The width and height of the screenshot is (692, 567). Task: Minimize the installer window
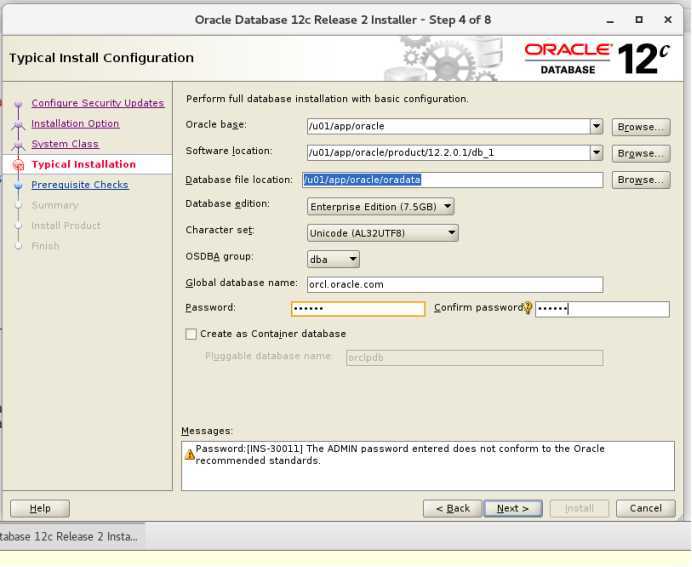[x=610, y=20]
